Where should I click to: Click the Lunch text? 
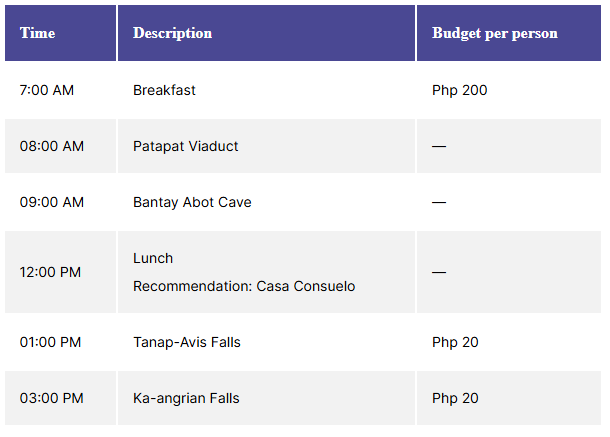click(x=153, y=258)
